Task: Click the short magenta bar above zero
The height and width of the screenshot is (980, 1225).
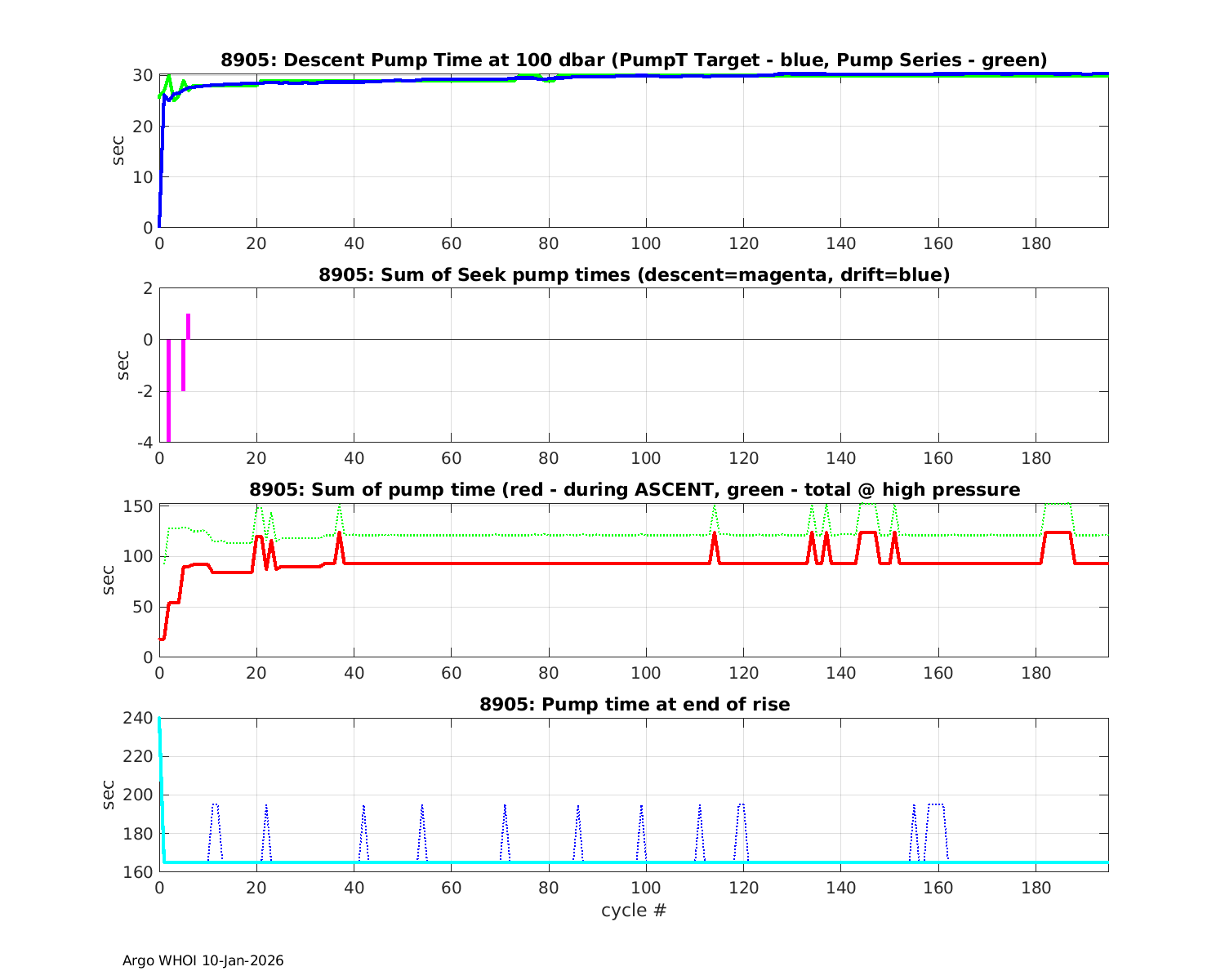Action: pos(188,326)
